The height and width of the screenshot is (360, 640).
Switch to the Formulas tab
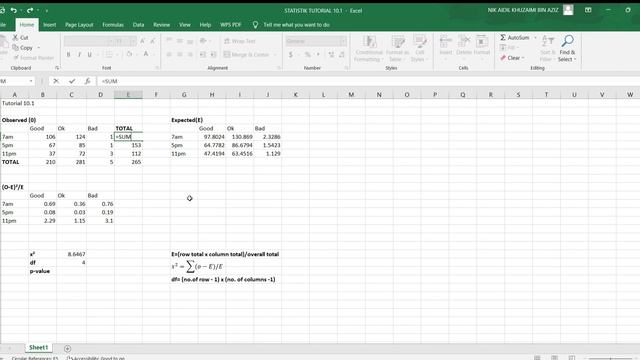(x=113, y=25)
